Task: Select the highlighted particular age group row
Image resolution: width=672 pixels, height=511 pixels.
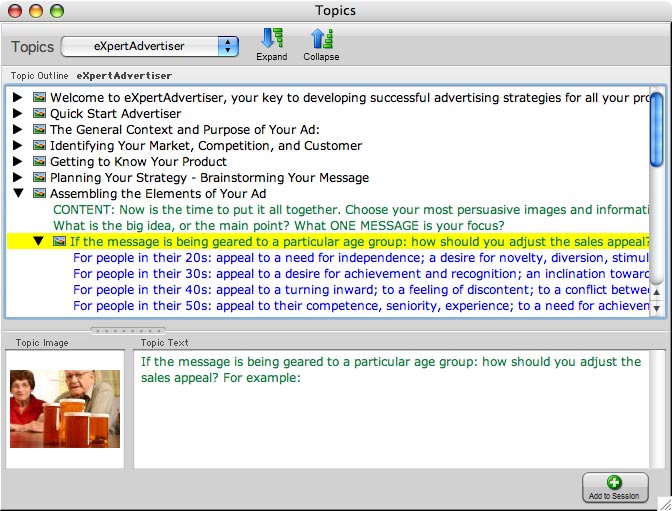Action: (x=328, y=241)
